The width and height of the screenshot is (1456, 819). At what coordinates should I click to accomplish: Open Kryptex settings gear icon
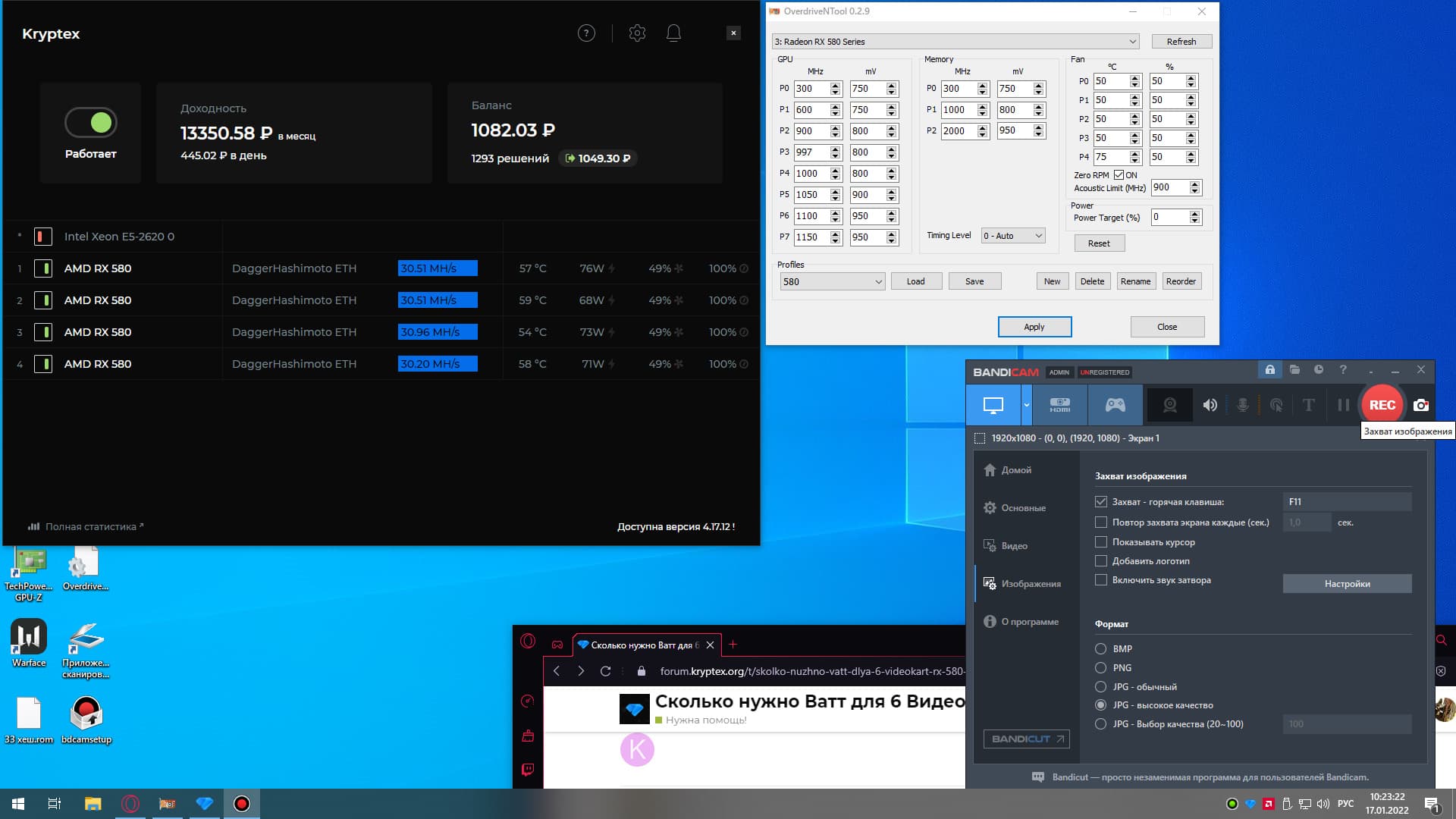pos(637,33)
